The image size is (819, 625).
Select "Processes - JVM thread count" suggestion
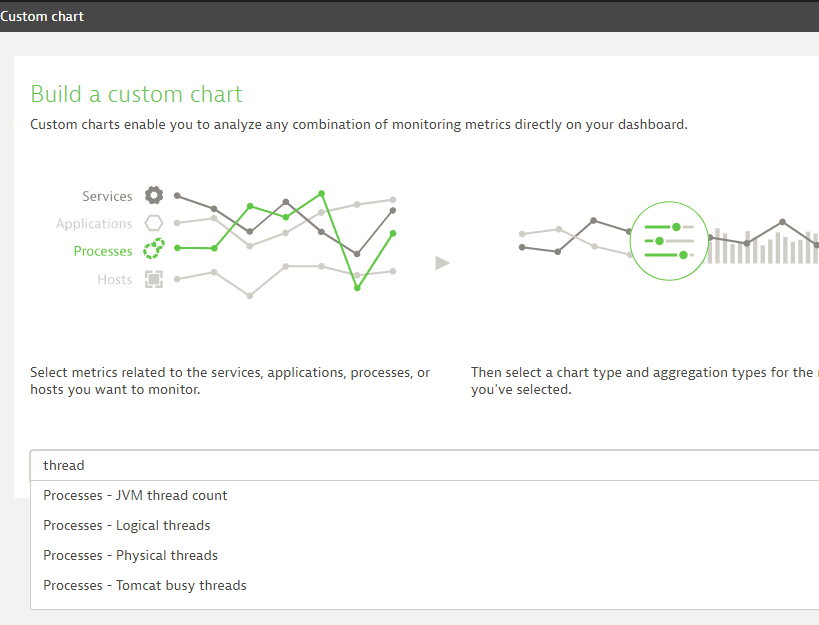[x=135, y=495]
